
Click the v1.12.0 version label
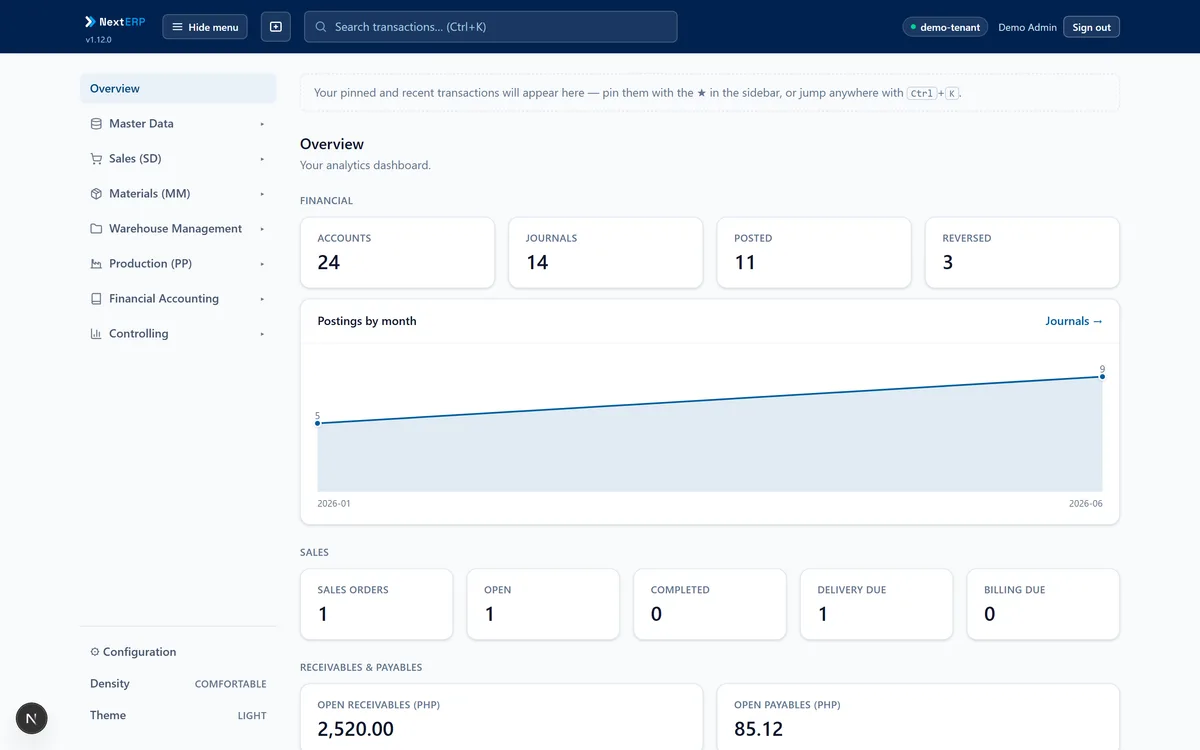point(98,40)
